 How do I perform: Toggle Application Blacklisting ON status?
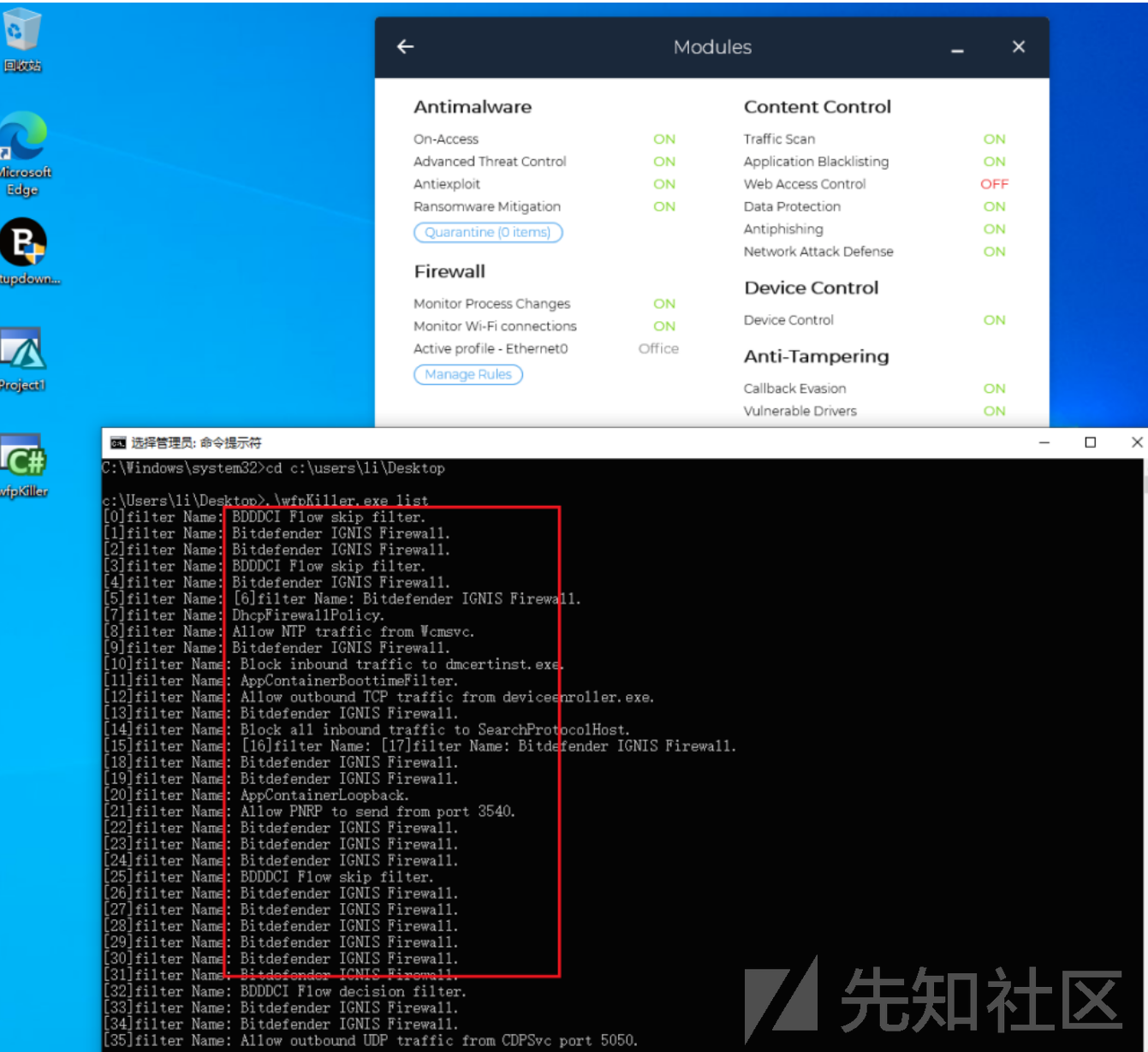(995, 162)
